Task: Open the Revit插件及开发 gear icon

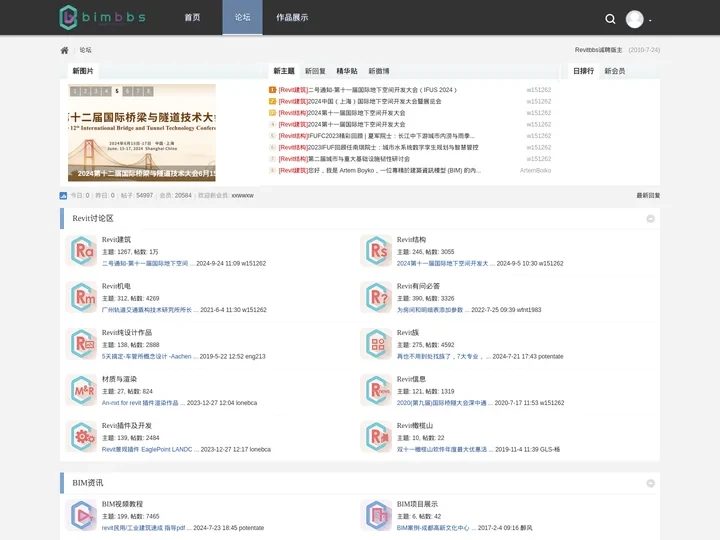Action: [x=82, y=437]
